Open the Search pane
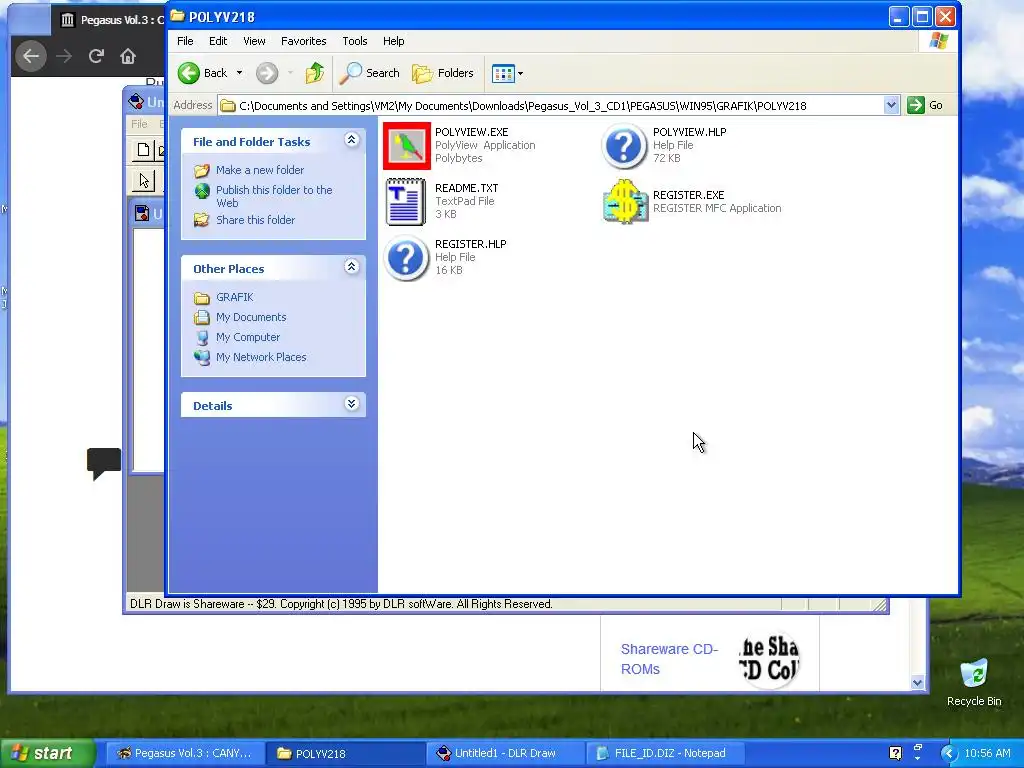1024x768 pixels. coord(370,73)
